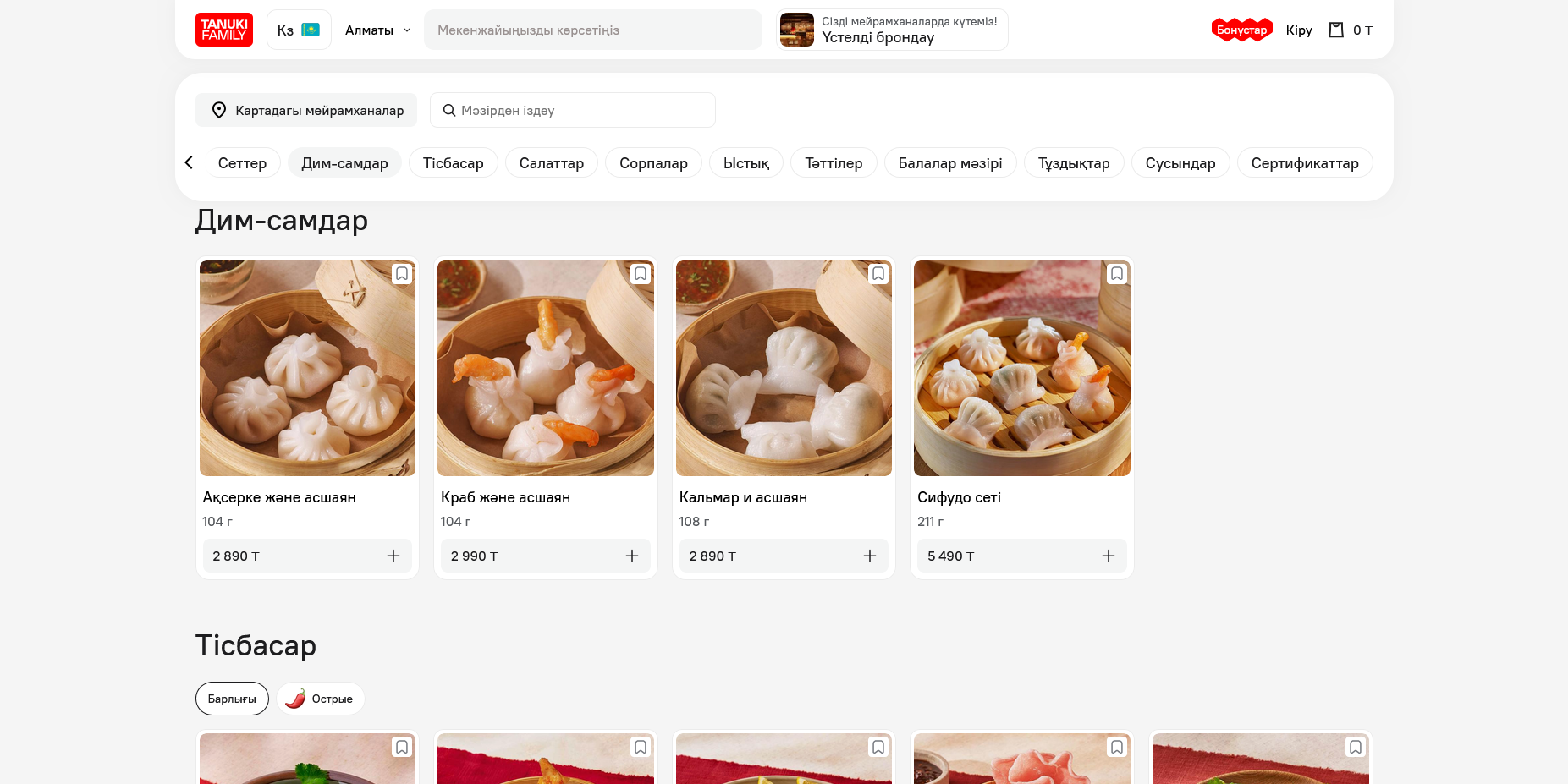Bookmark the Сифудо сеті dish

pos(1117,273)
